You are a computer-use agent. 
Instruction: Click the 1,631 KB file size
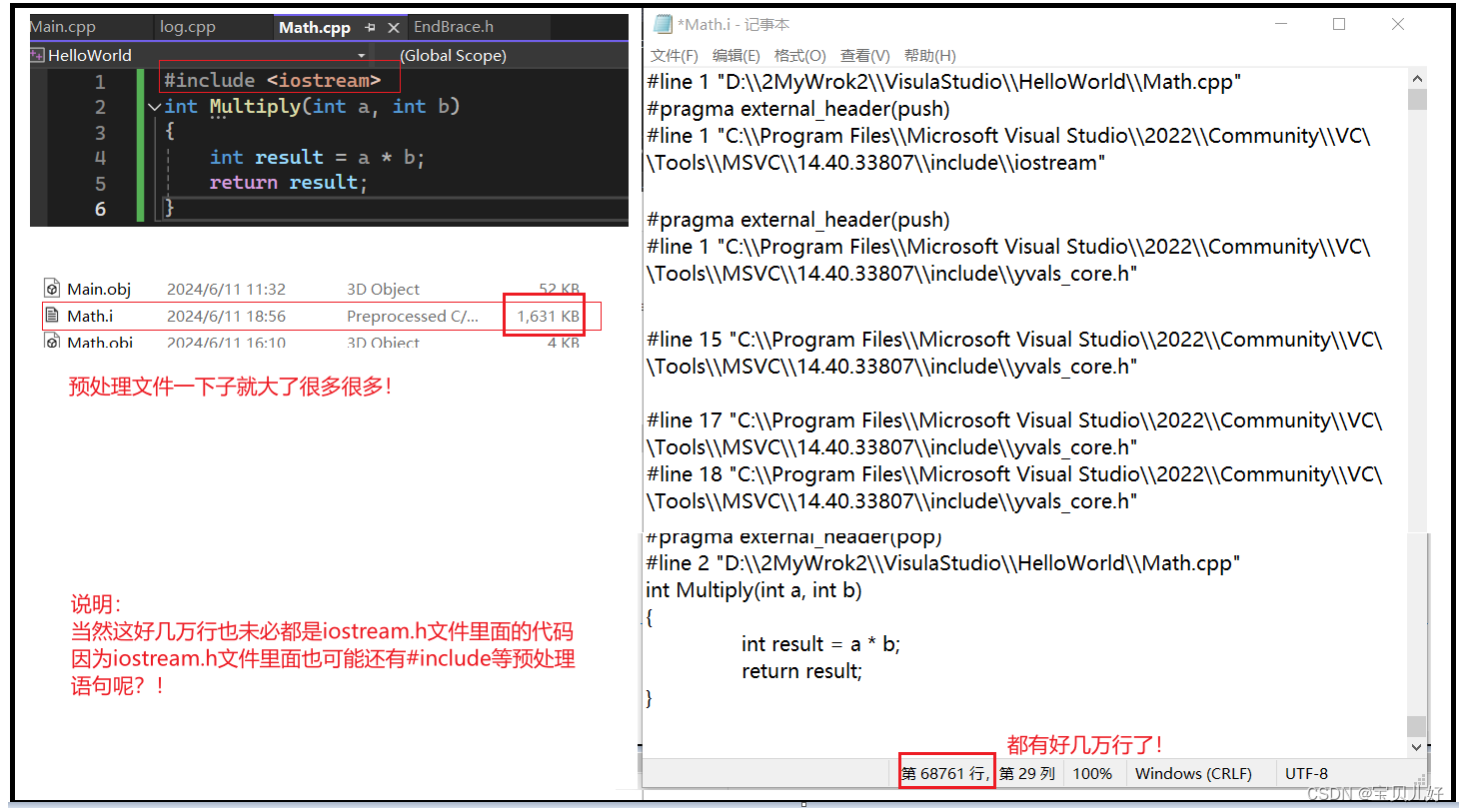pos(548,316)
